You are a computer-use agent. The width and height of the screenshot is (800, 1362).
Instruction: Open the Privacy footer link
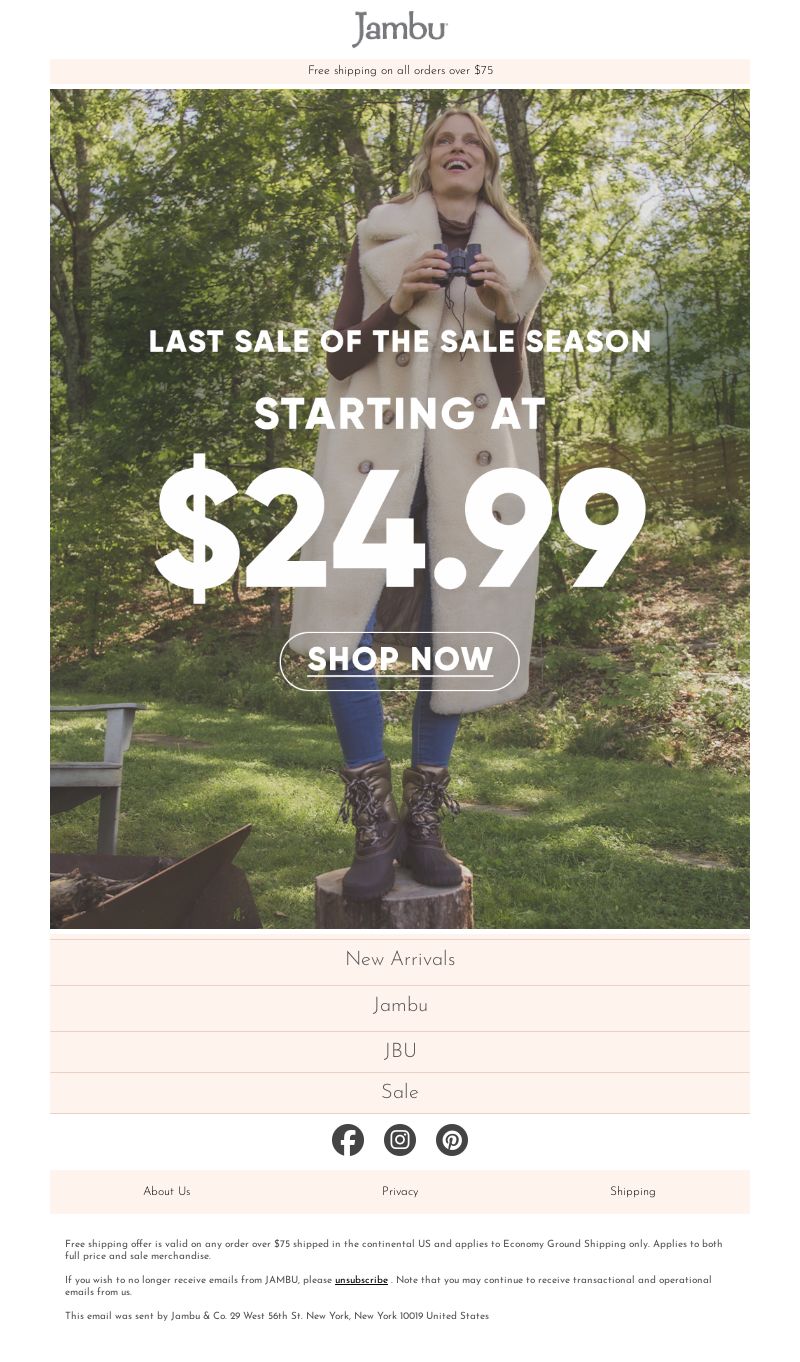click(400, 1192)
